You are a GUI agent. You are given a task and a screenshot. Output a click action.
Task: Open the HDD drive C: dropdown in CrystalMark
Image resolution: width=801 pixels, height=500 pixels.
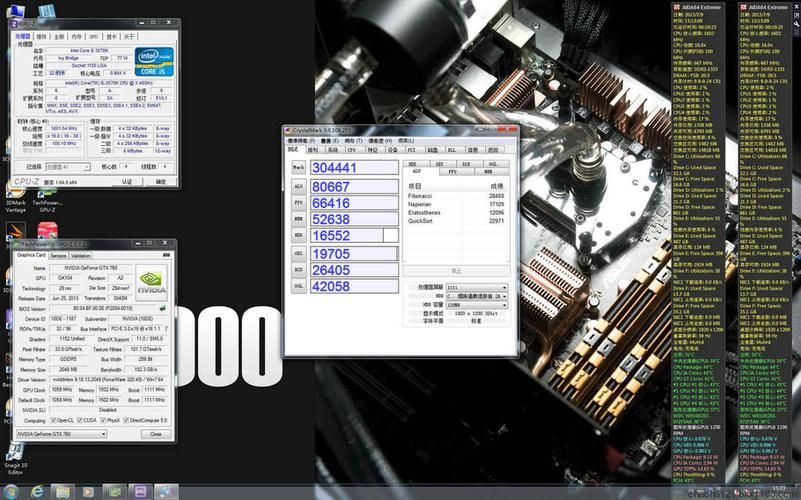(477, 296)
